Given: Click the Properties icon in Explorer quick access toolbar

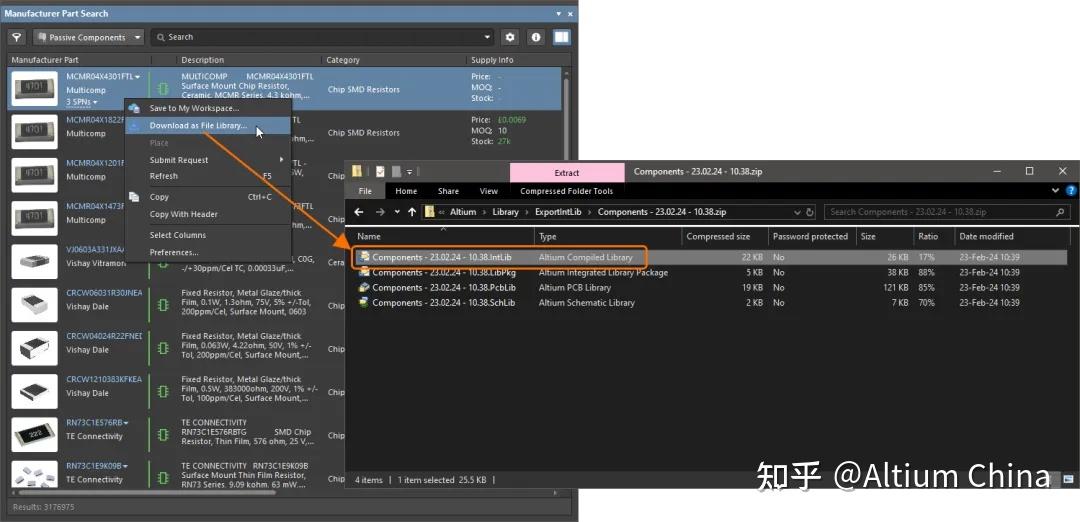Looking at the screenshot, I should click(x=380, y=171).
